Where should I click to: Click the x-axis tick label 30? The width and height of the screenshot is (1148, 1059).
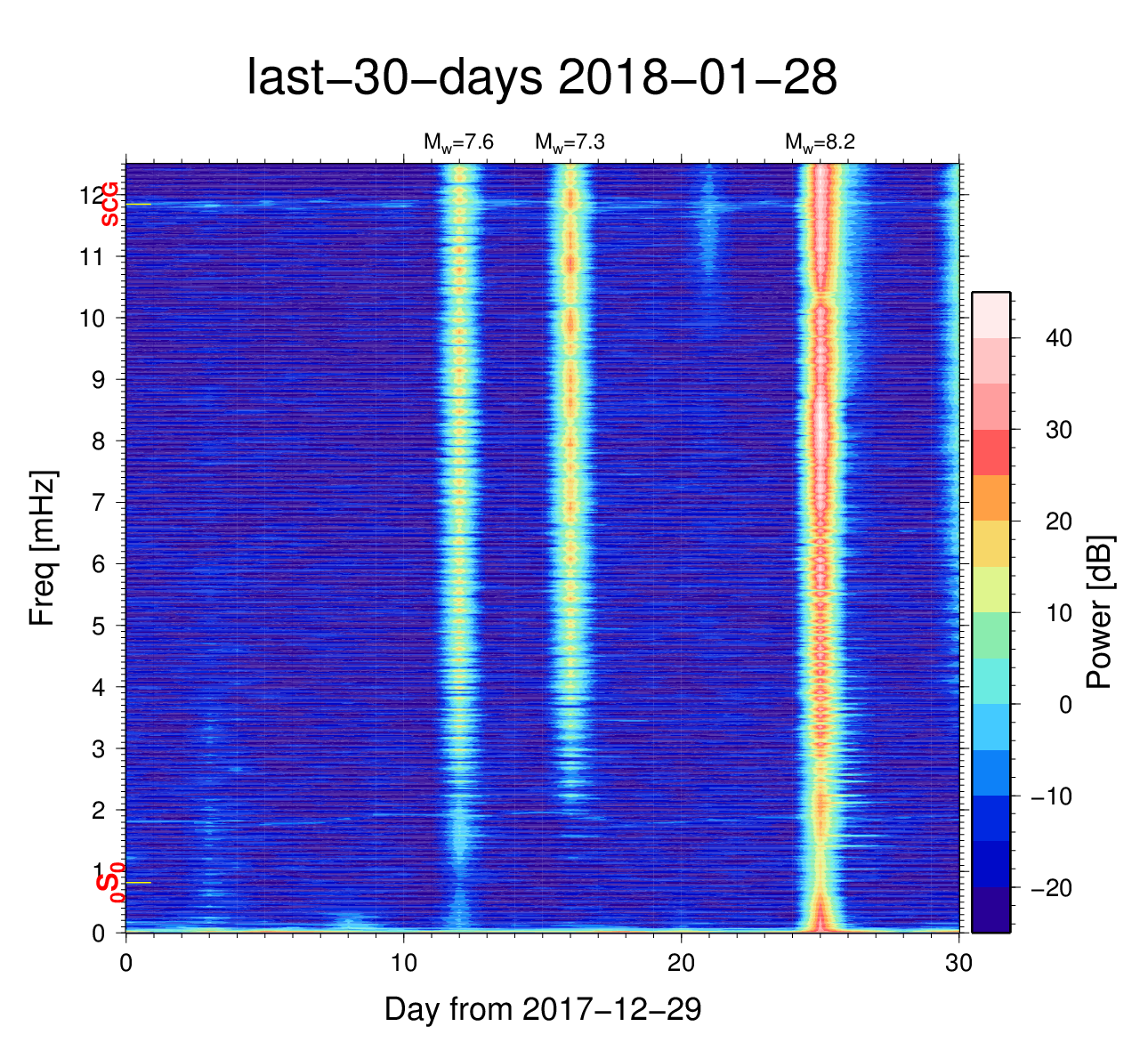[x=958, y=963]
